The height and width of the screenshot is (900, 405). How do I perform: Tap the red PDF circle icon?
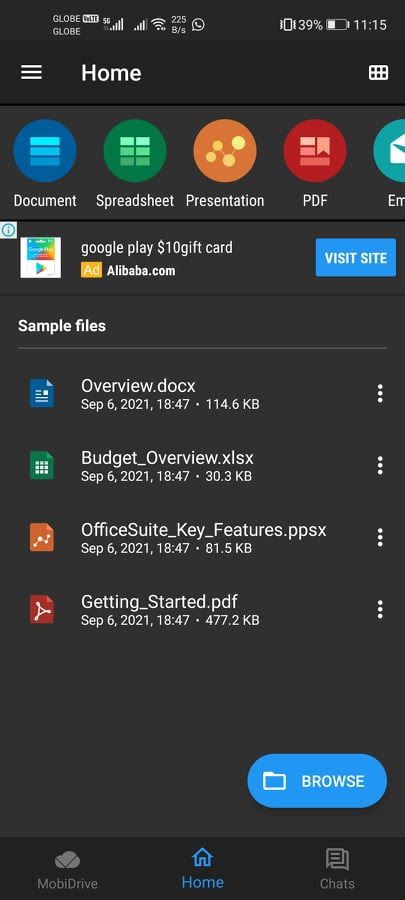pos(315,151)
